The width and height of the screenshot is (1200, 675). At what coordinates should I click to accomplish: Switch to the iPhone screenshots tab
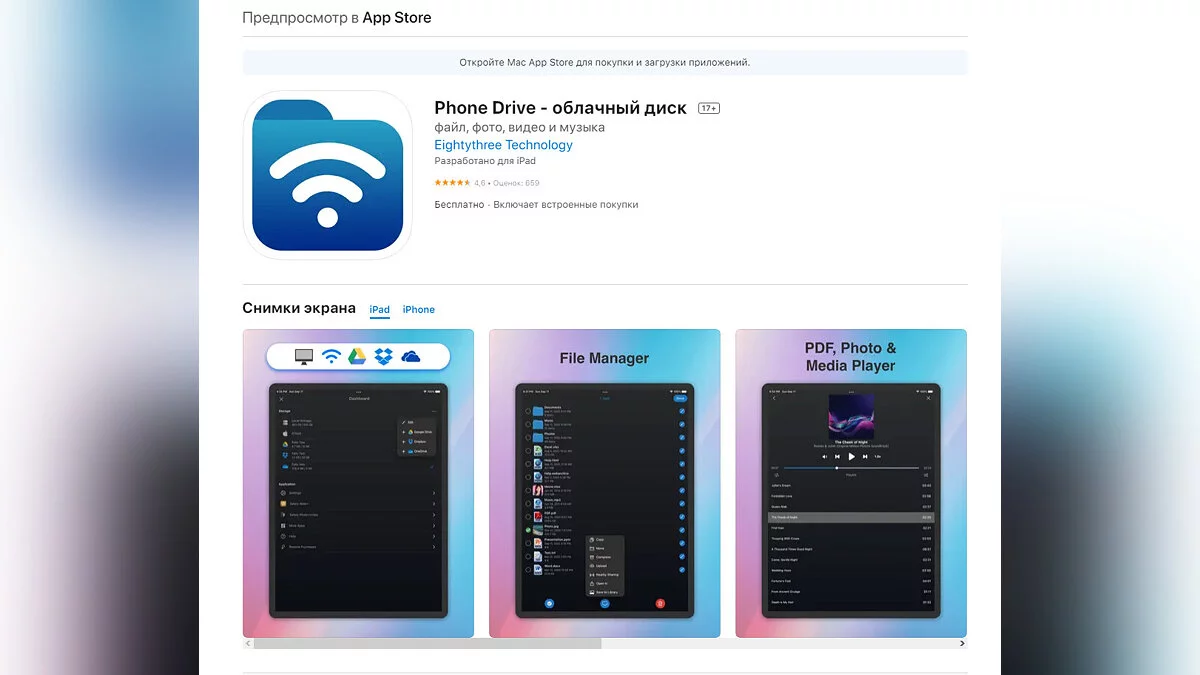point(419,310)
